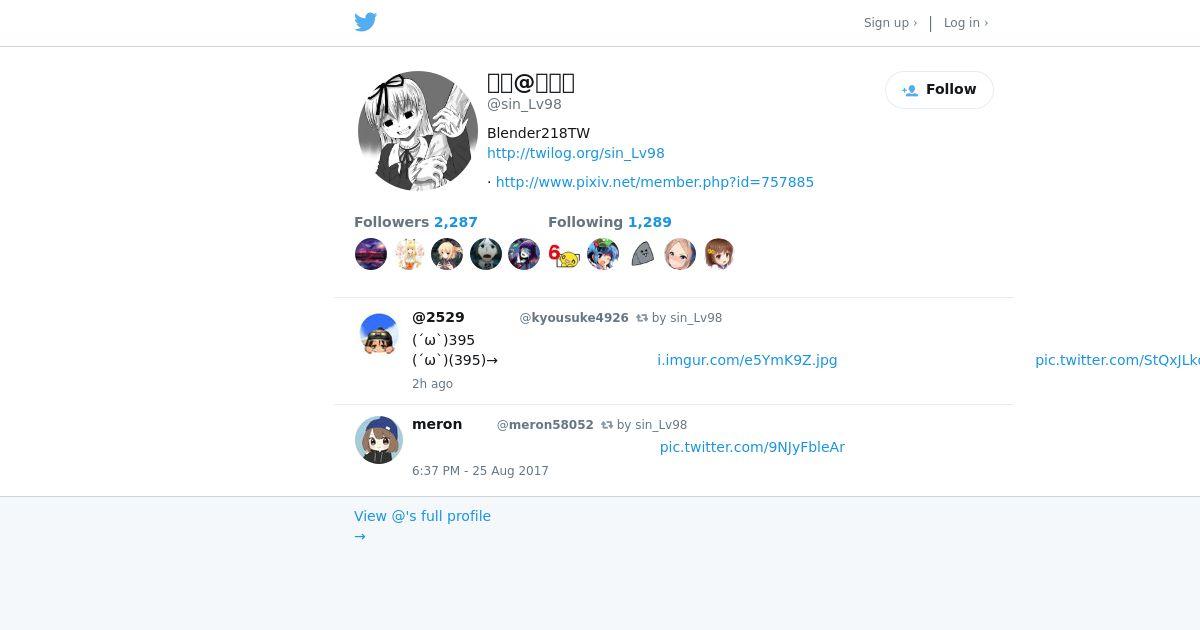Click the Twitter bird logo
The image size is (1200, 630).
366,22
